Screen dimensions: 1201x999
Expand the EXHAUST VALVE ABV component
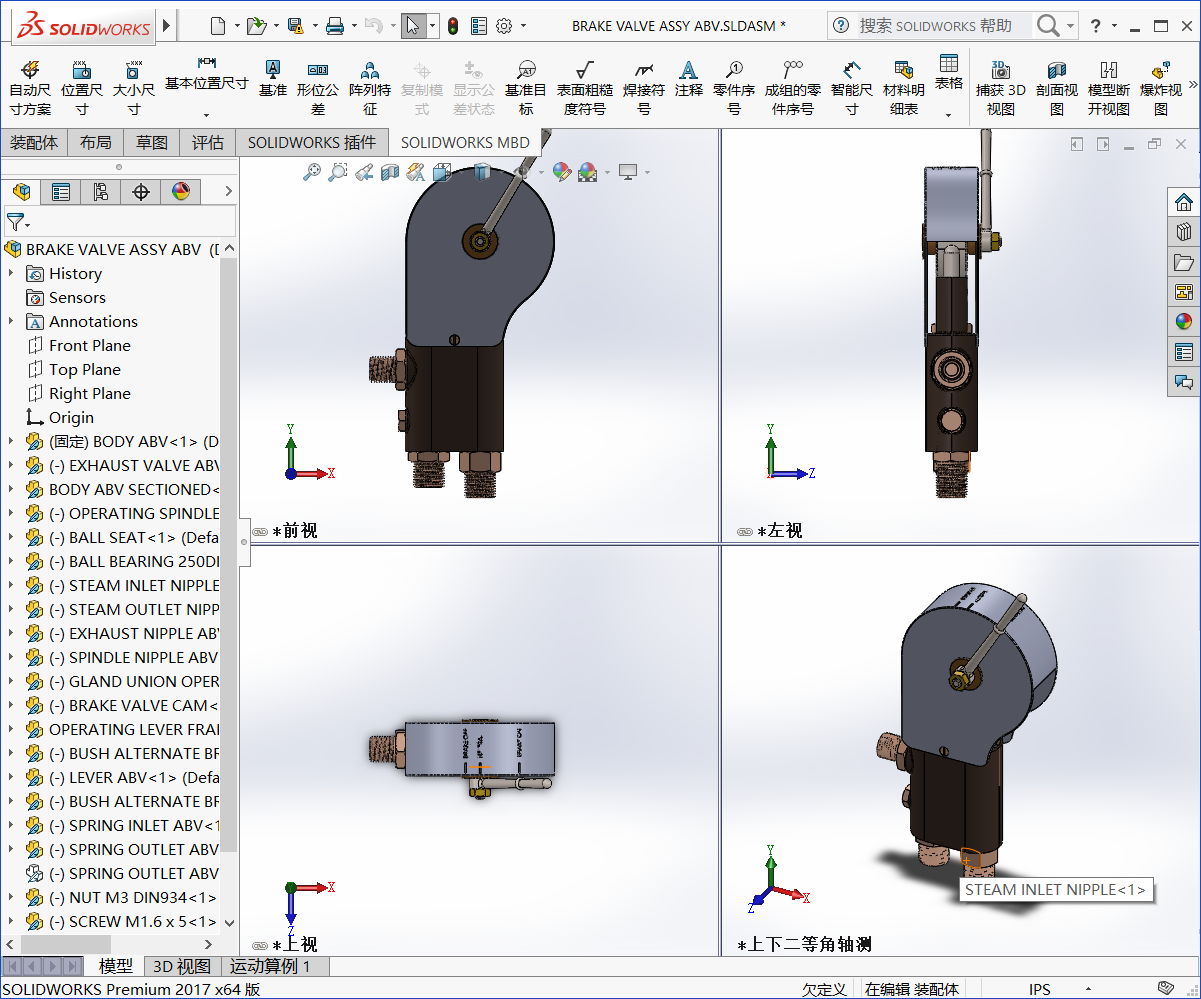pos(11,465)
